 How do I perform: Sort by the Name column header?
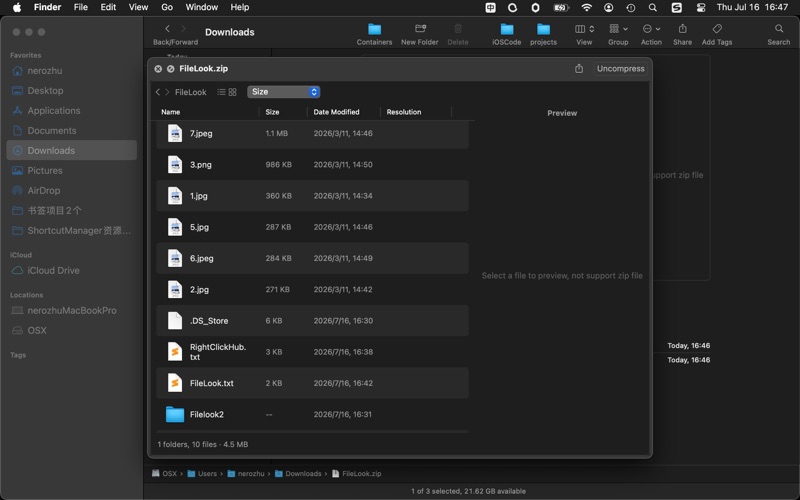tap(170, 112)
